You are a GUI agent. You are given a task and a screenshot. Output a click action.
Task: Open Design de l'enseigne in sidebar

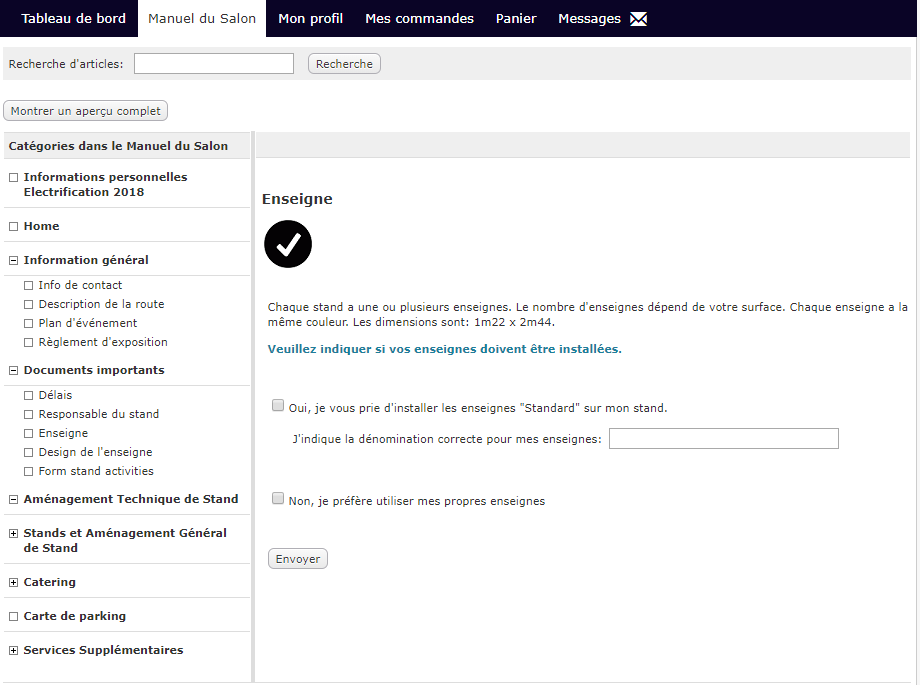[95, 452]
